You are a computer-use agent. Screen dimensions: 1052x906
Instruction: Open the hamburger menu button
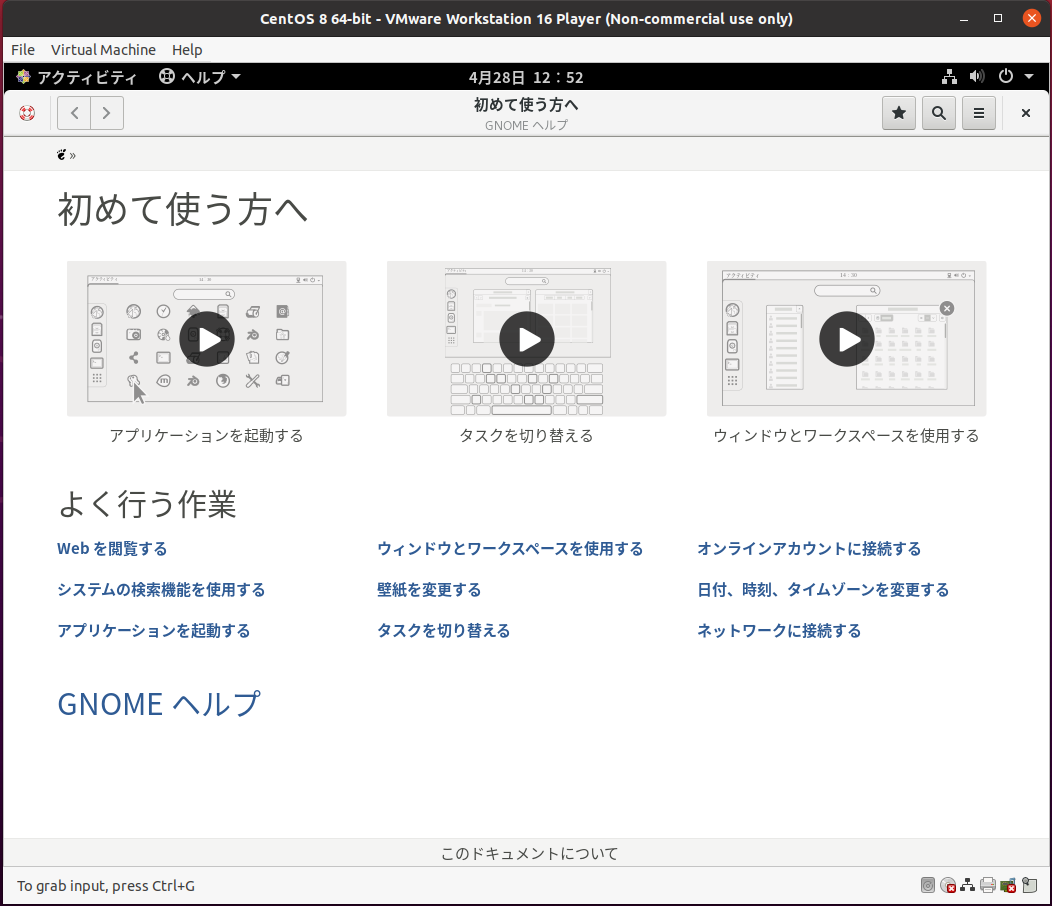(978, 113)
